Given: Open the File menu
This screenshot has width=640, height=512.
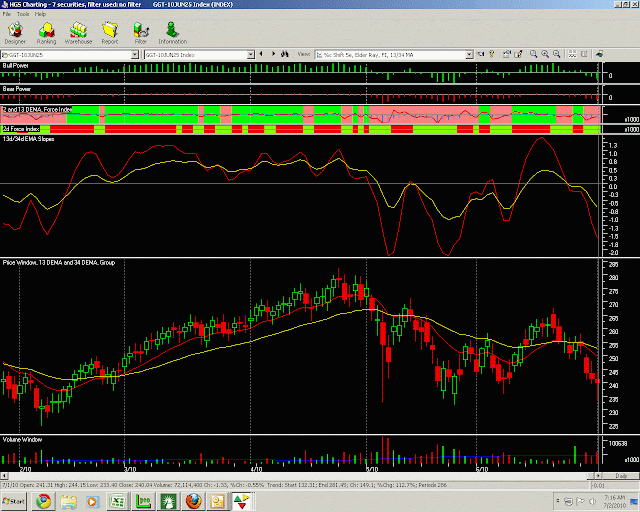Looking at the screenshot, I should click(7, 14).
